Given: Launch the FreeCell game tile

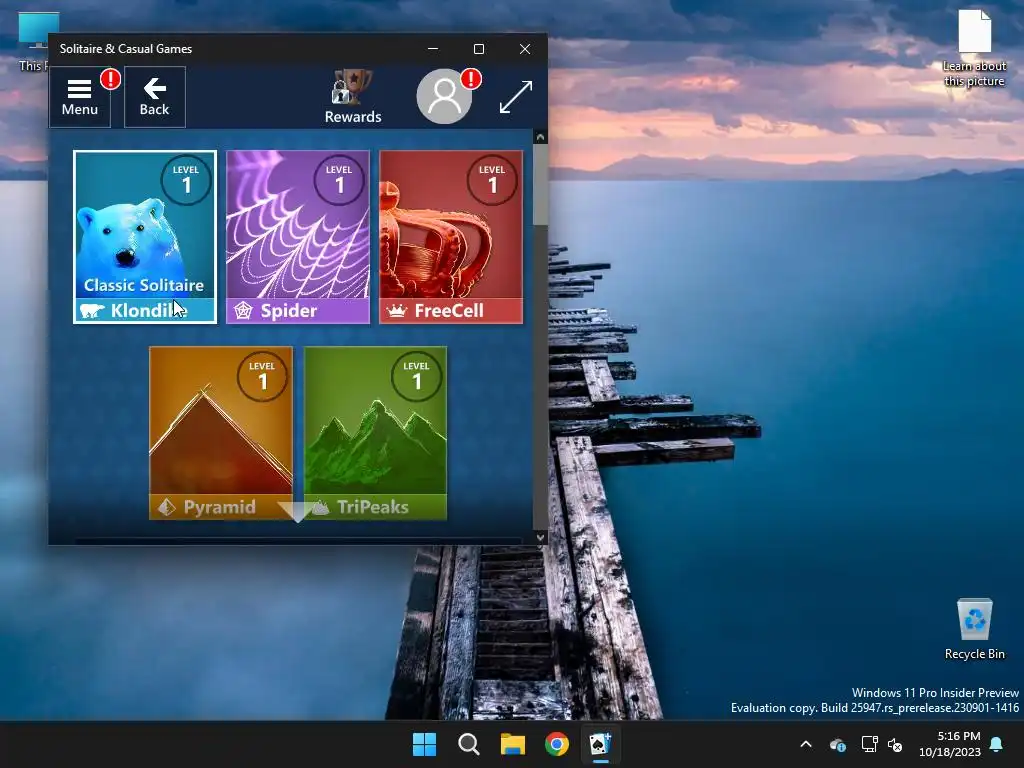Looking at the screenshot, I should (x=451, y=237).
